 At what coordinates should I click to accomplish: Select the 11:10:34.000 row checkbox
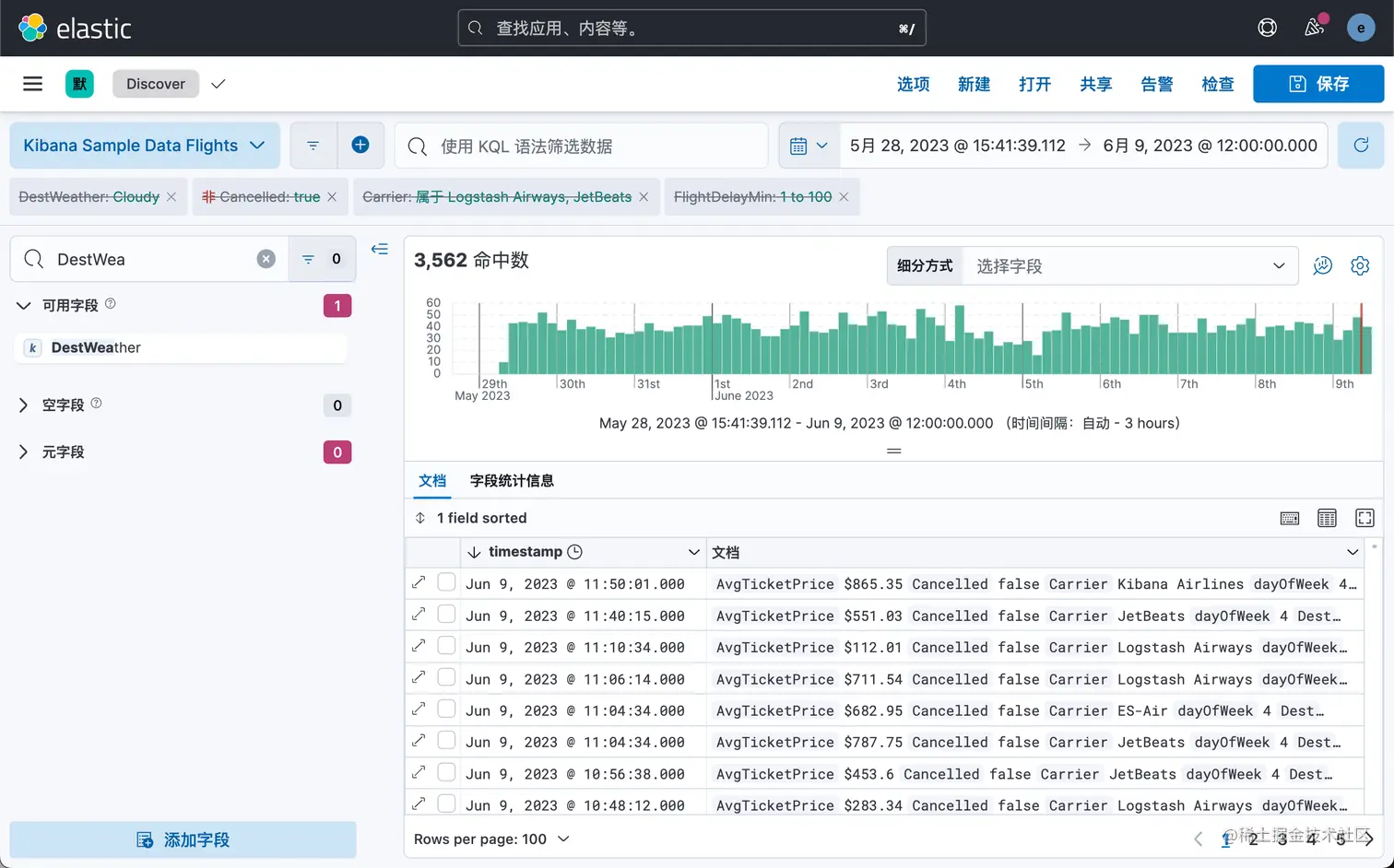pos(446,646)
